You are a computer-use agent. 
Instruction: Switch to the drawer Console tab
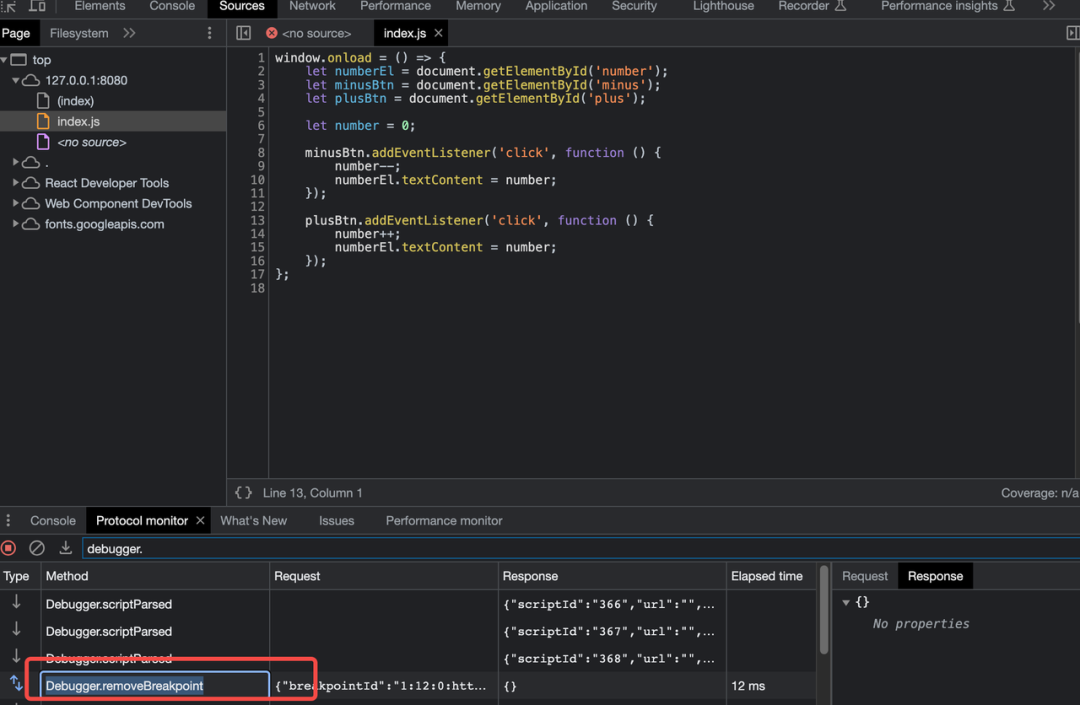point(53,520)
